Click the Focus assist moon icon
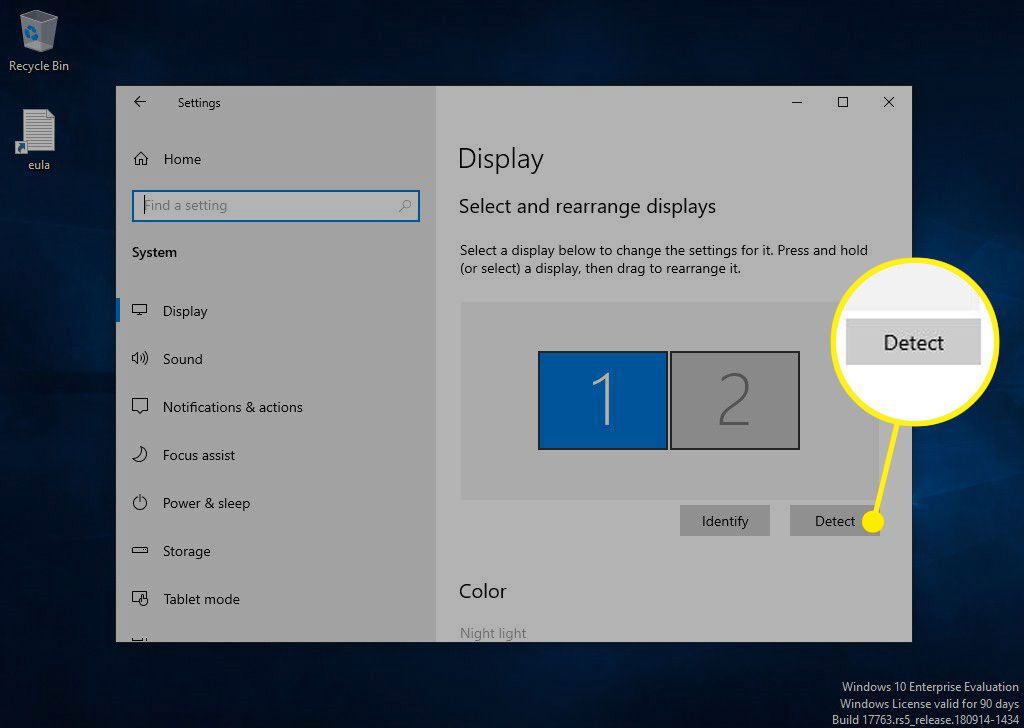Viewport: 1024px width, 728px height. pos(140,454)
